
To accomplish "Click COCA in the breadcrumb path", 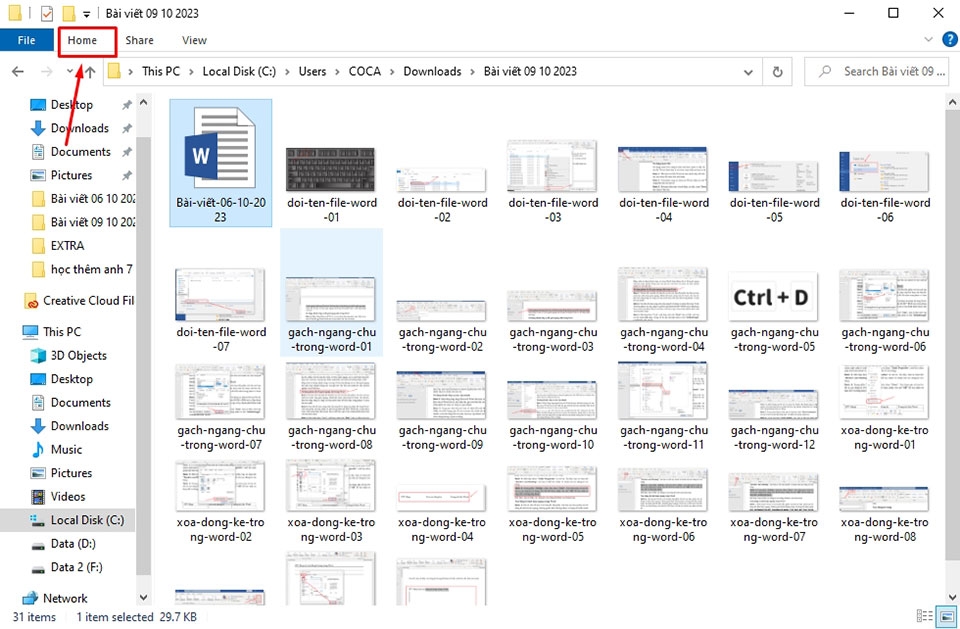I will (365, 71).
